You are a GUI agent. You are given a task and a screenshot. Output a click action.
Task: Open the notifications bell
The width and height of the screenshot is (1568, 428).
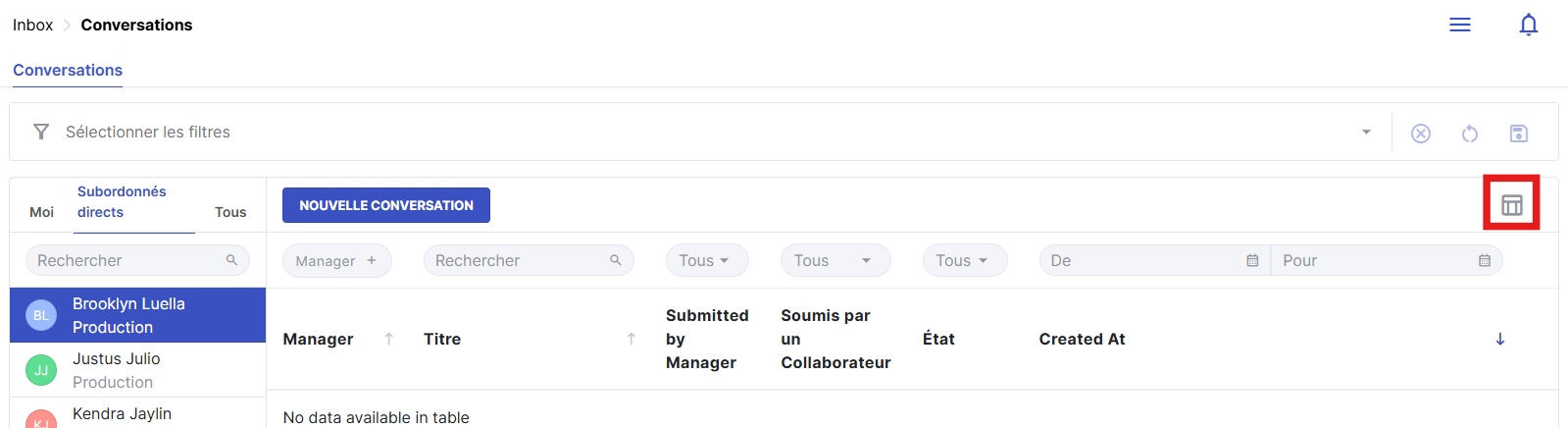tap(1528, 25)
